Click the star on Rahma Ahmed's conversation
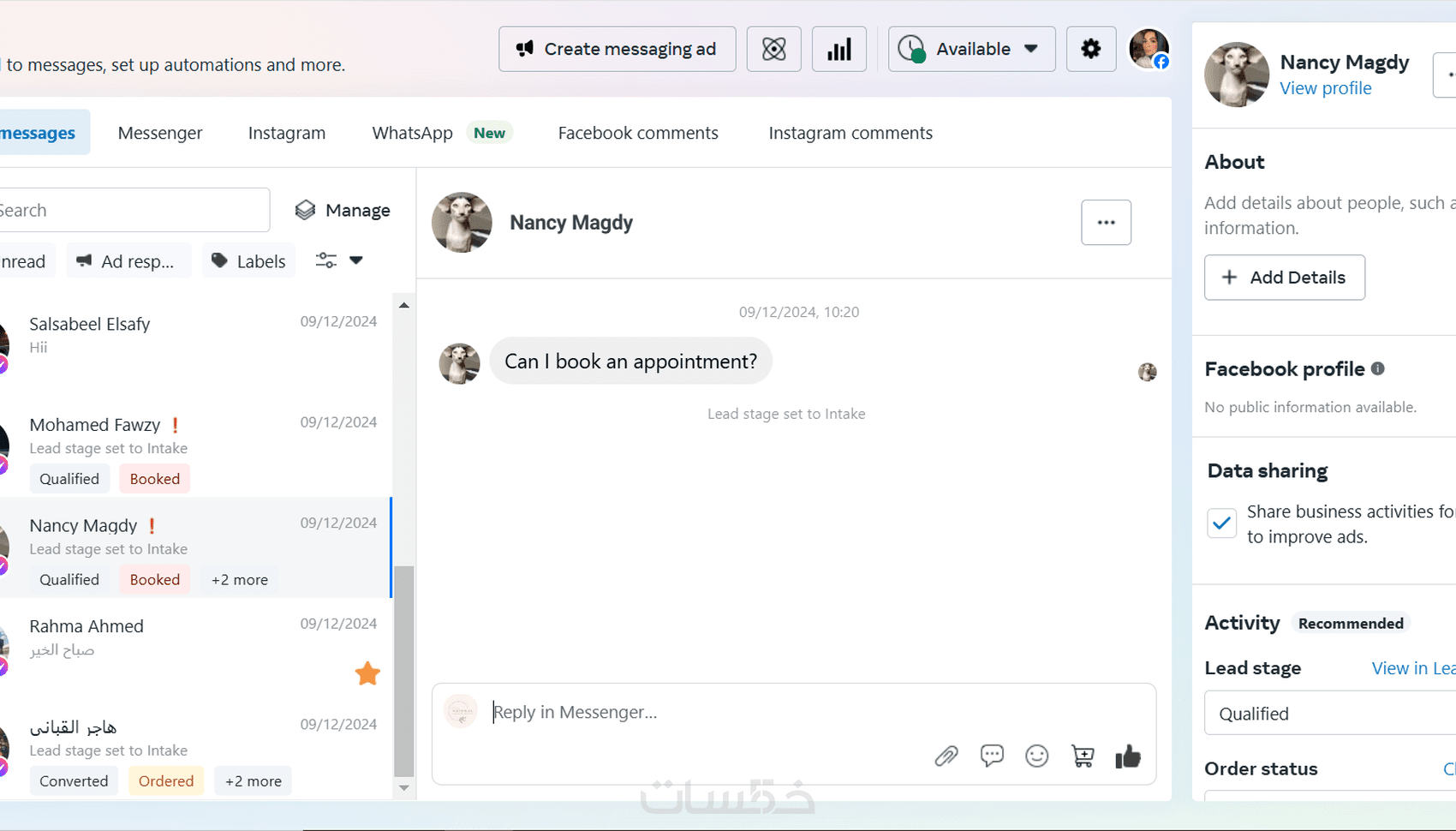 click(x=367, y=673)
